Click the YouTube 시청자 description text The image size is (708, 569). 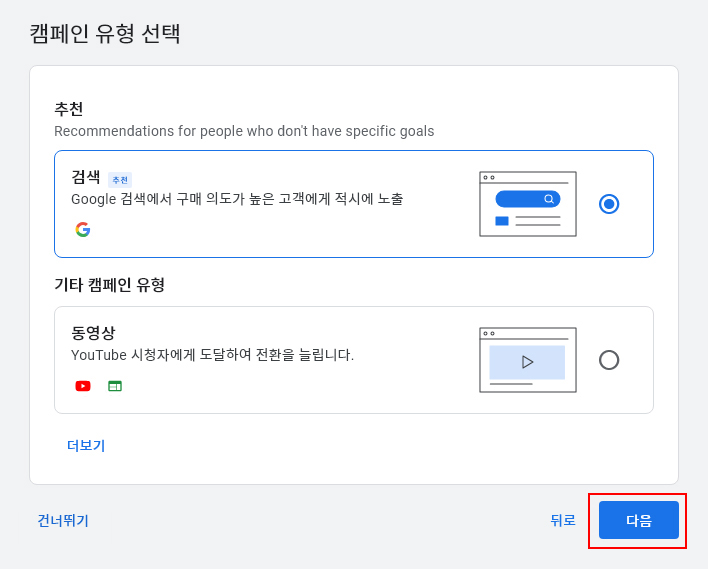212,355
